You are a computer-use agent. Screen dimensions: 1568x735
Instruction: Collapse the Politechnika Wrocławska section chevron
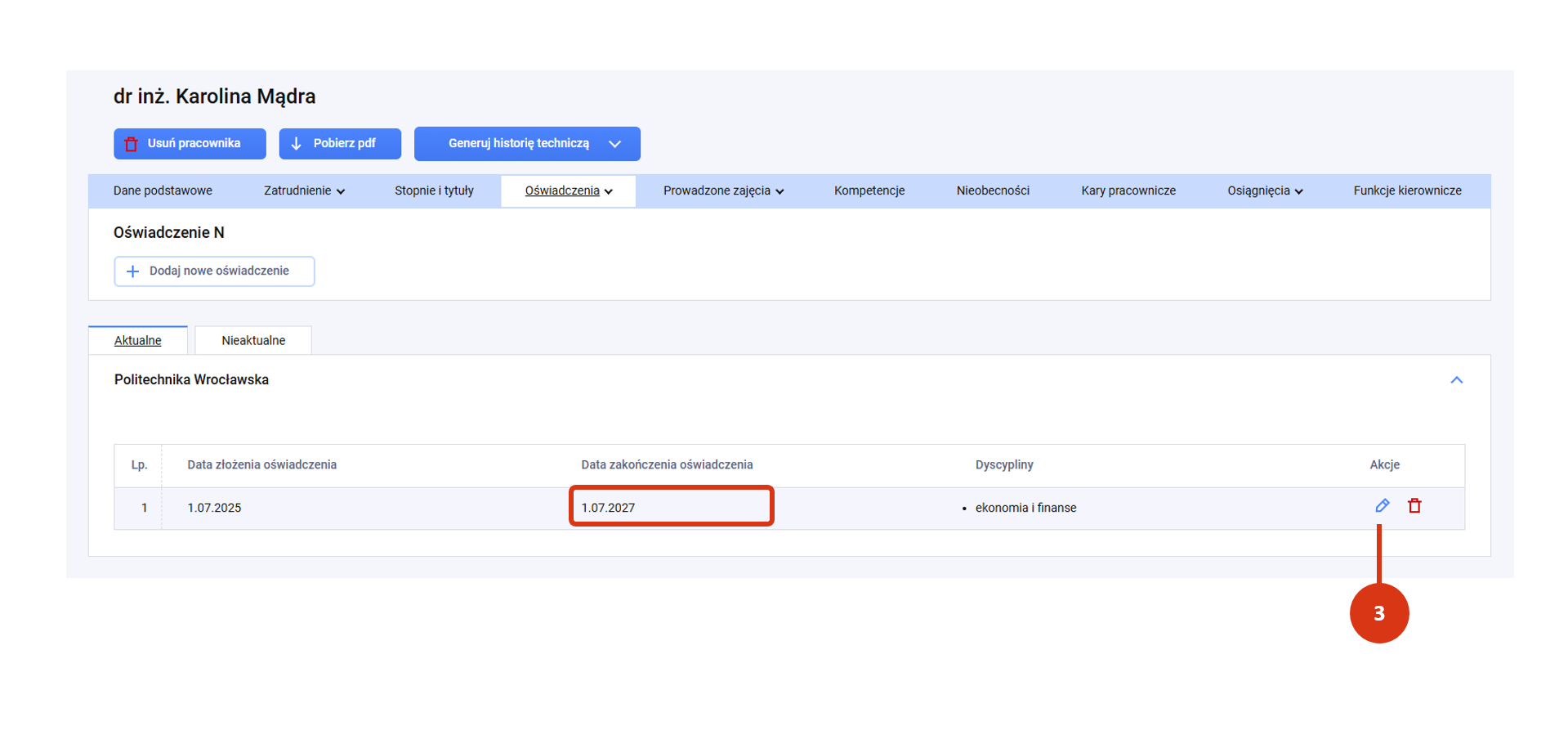(1456, 380)
